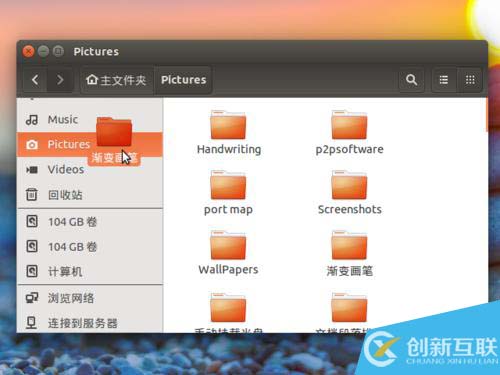The height and width of the screenshot is (375, 500).
Task: Select the Handwriting folder icon
Action: pos(228,125)
